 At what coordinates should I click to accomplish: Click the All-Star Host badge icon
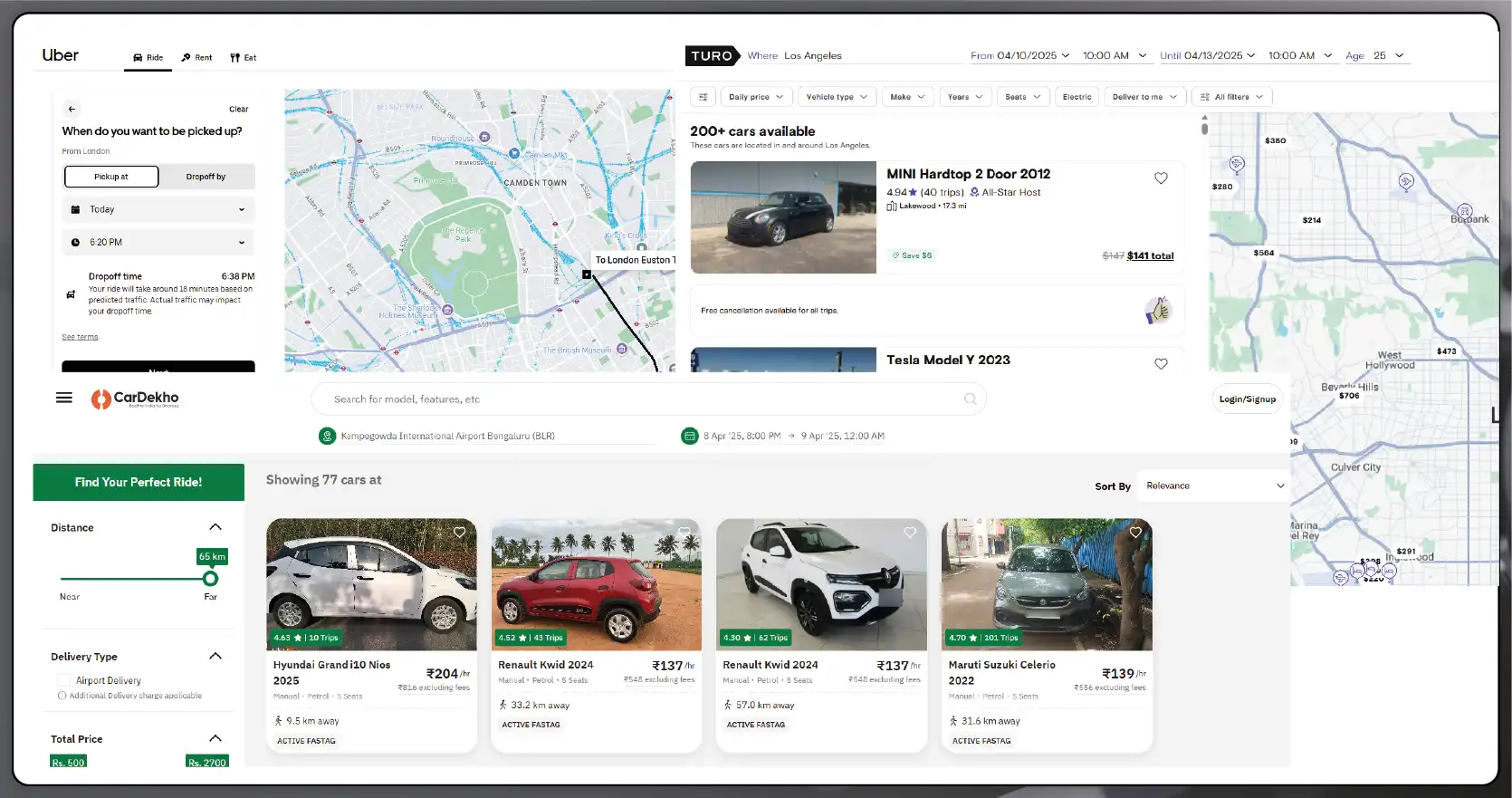[x=974, y=192]
